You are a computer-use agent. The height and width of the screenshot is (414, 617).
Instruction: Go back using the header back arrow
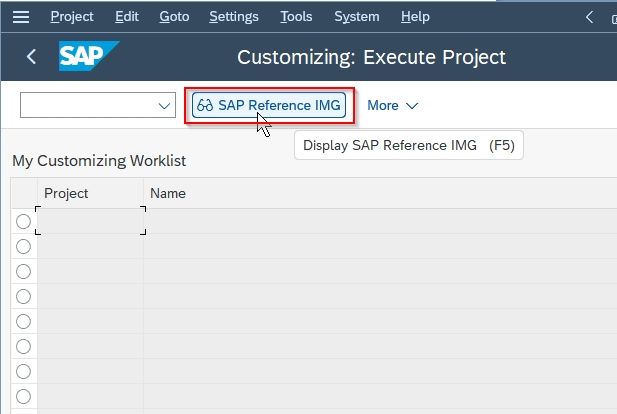click(31, 57)
